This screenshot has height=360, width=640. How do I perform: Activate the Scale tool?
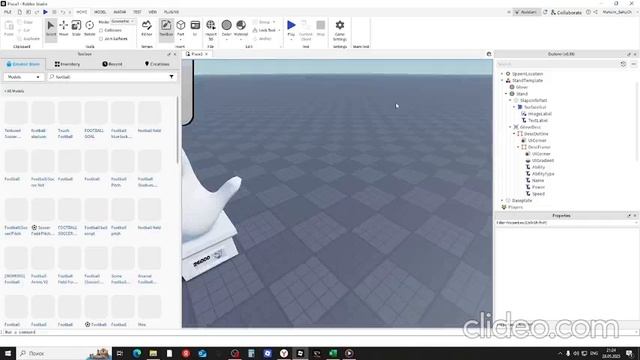tap(76, 29)
